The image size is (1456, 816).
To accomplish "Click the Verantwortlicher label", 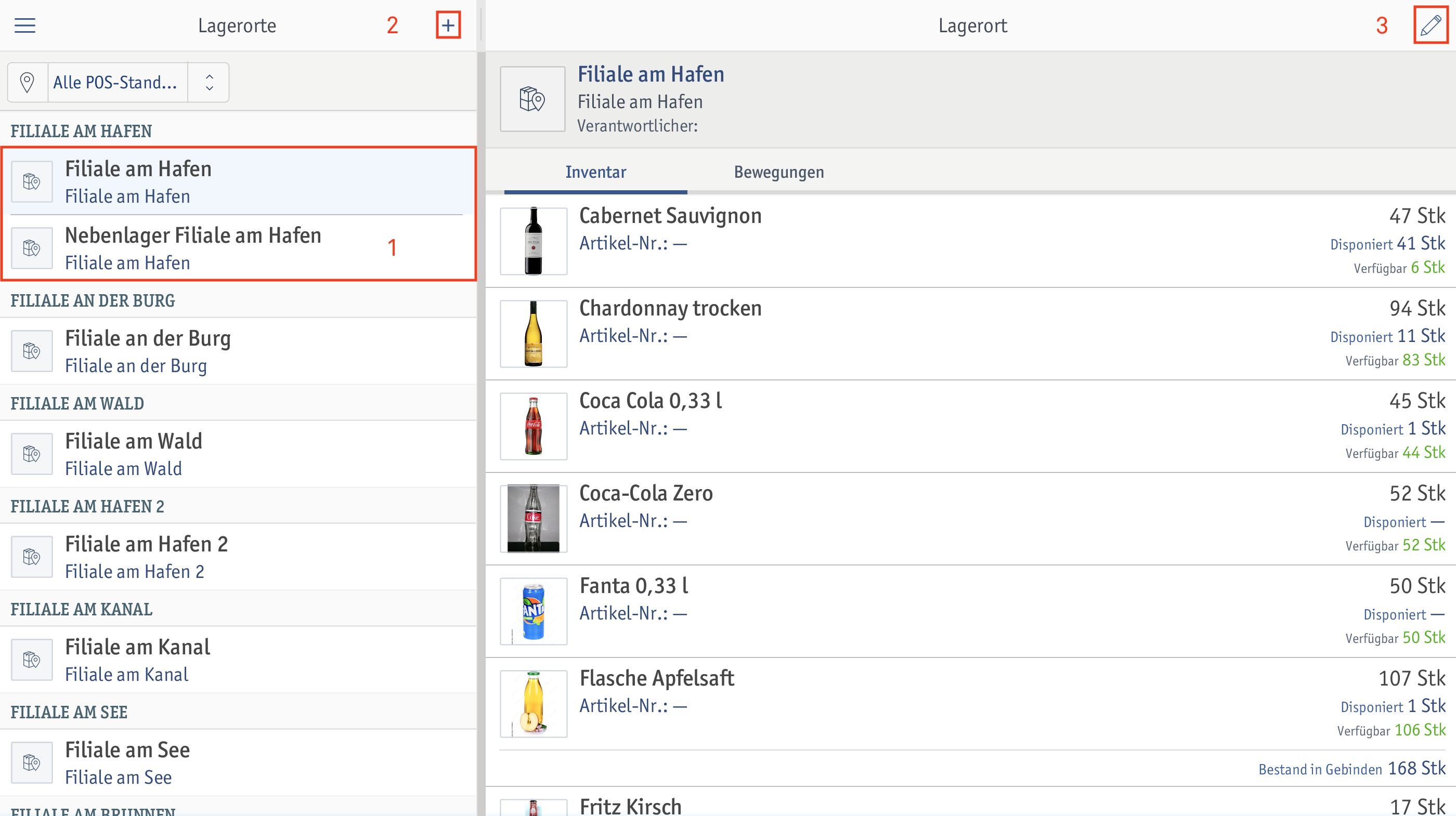I will click(x=637, y=125).
